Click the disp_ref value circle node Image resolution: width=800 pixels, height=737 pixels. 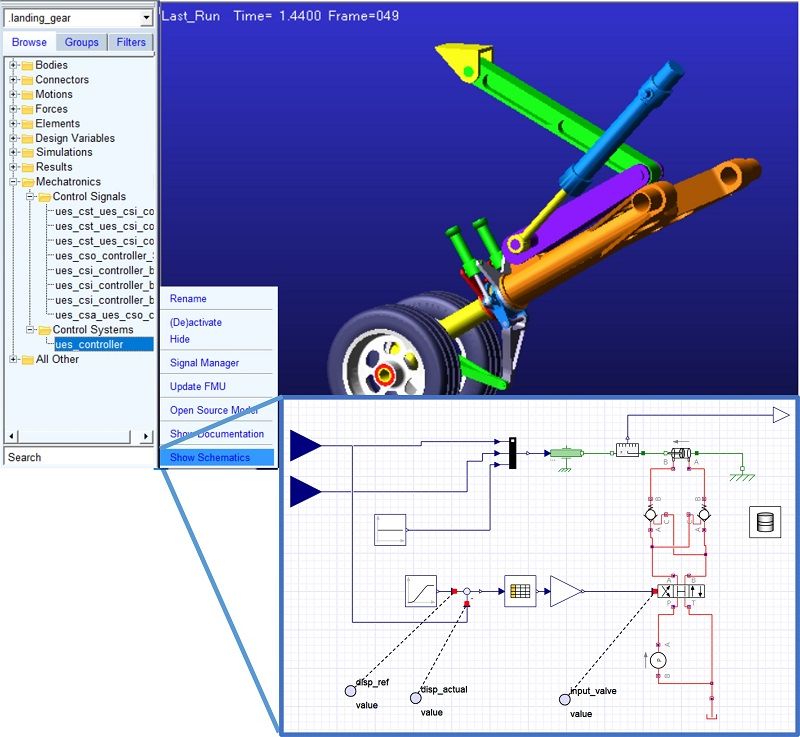click(351, 691)
